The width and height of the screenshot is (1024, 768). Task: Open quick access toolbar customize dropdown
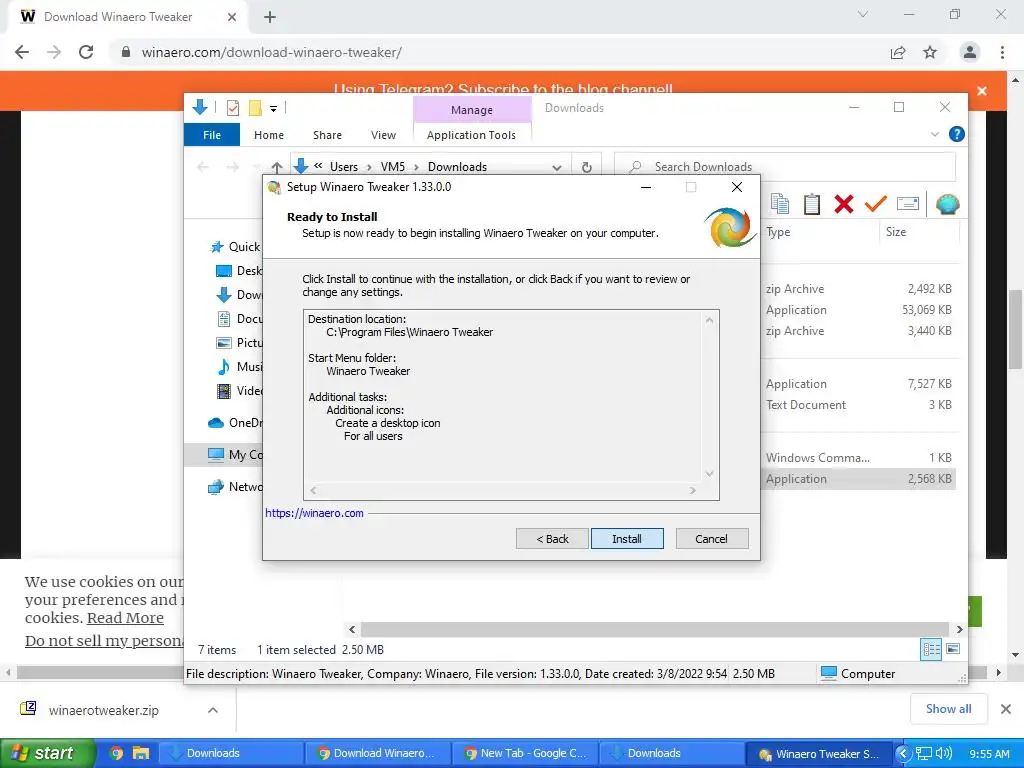pos(274,108)
